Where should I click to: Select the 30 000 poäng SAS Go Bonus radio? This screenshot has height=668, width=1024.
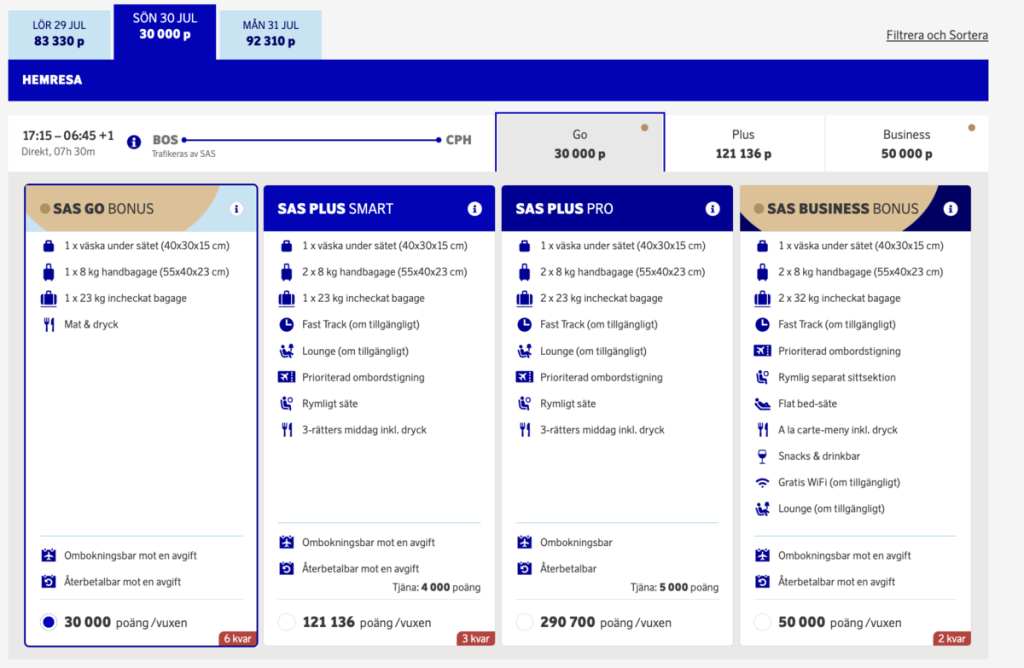49,622
